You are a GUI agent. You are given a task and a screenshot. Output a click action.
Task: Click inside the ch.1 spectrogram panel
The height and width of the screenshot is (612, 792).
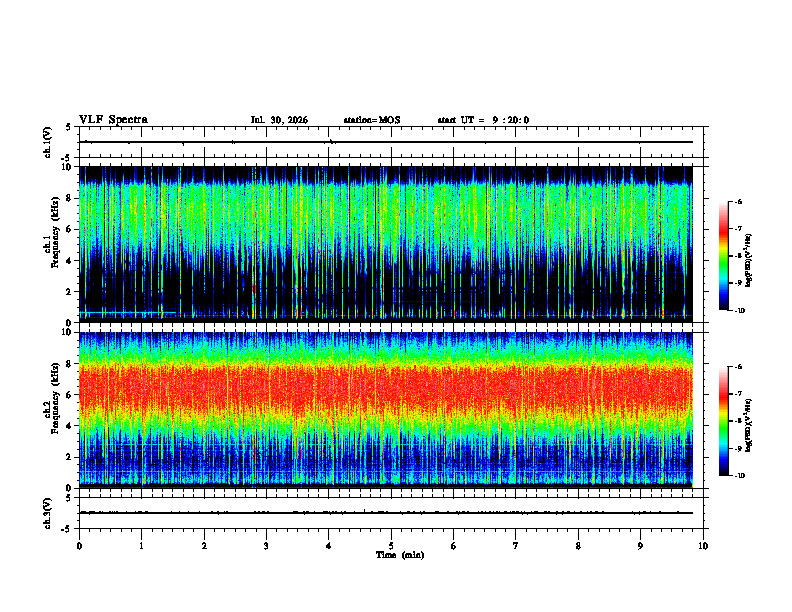coord(386,244)
